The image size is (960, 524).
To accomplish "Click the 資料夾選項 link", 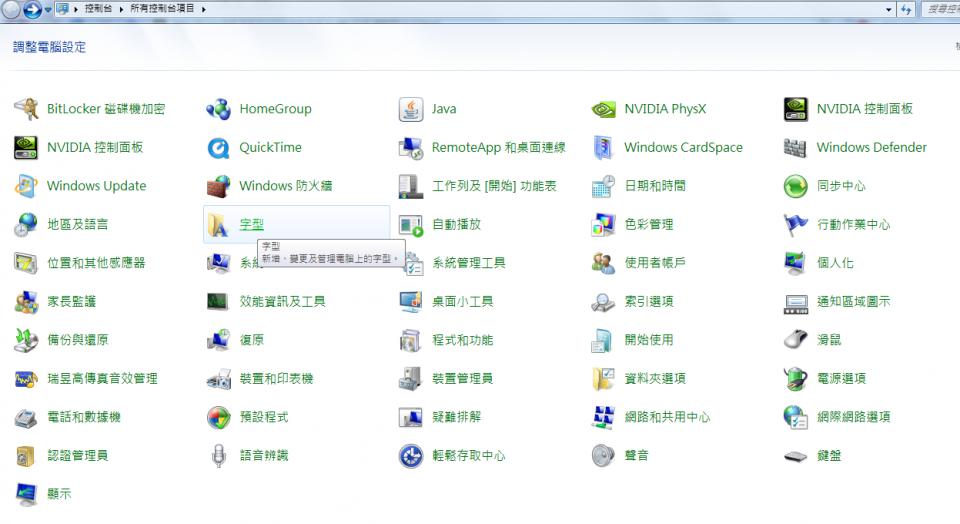I will 655,379.
